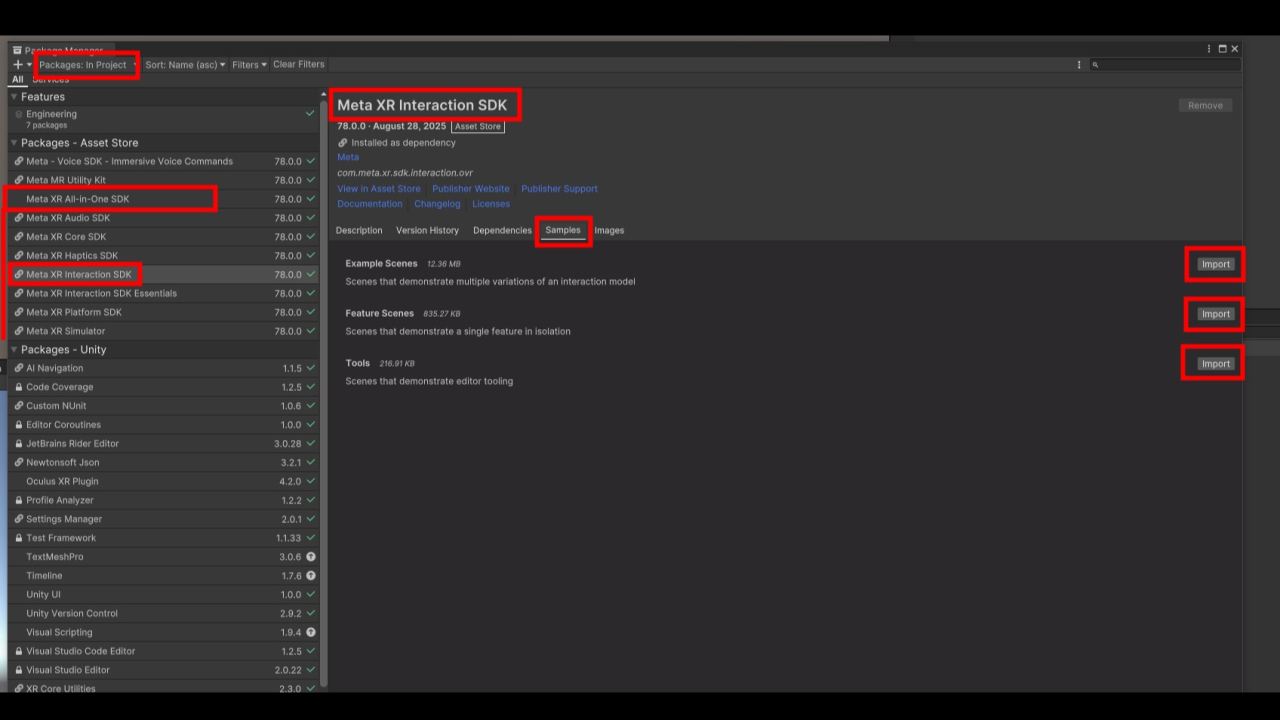Open the Packages: In Project dropdown

(87, 64)
